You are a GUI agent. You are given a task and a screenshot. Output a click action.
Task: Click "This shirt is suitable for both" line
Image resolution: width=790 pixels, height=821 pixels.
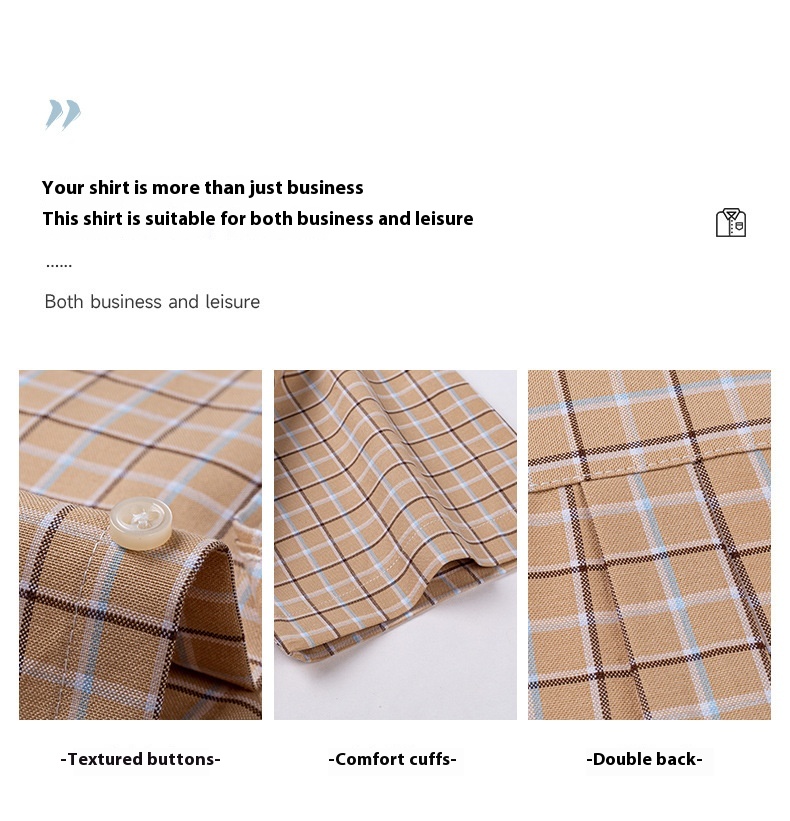click(x=169, y=218)
